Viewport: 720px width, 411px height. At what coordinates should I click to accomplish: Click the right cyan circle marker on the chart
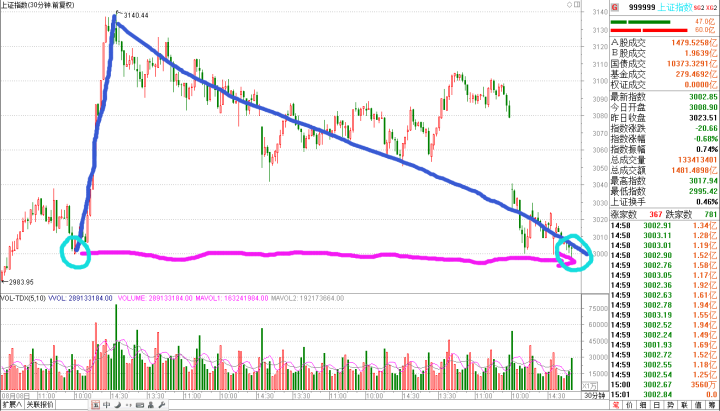point(571,252)
